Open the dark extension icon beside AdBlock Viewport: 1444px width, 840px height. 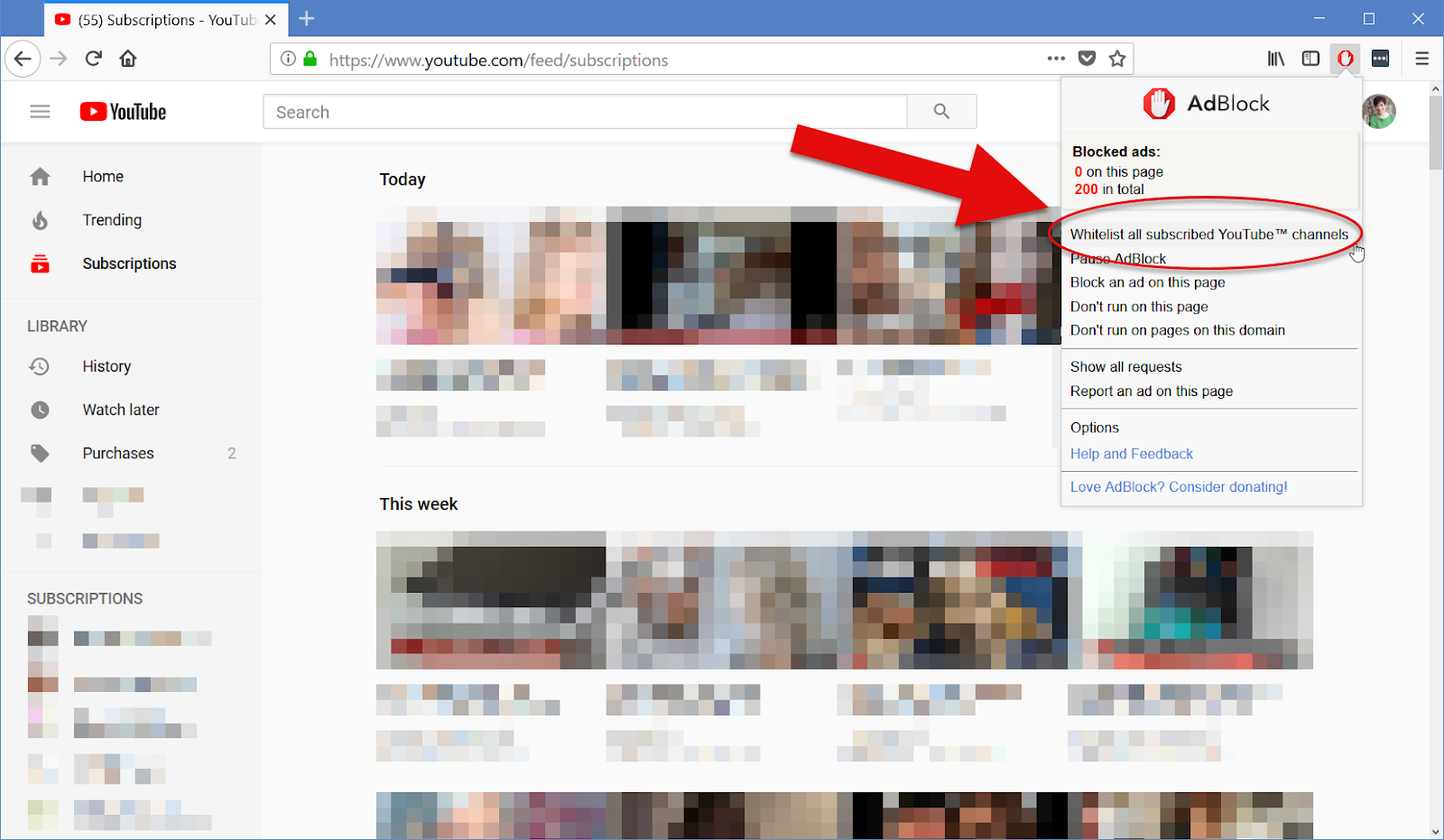click(1381, 59)
